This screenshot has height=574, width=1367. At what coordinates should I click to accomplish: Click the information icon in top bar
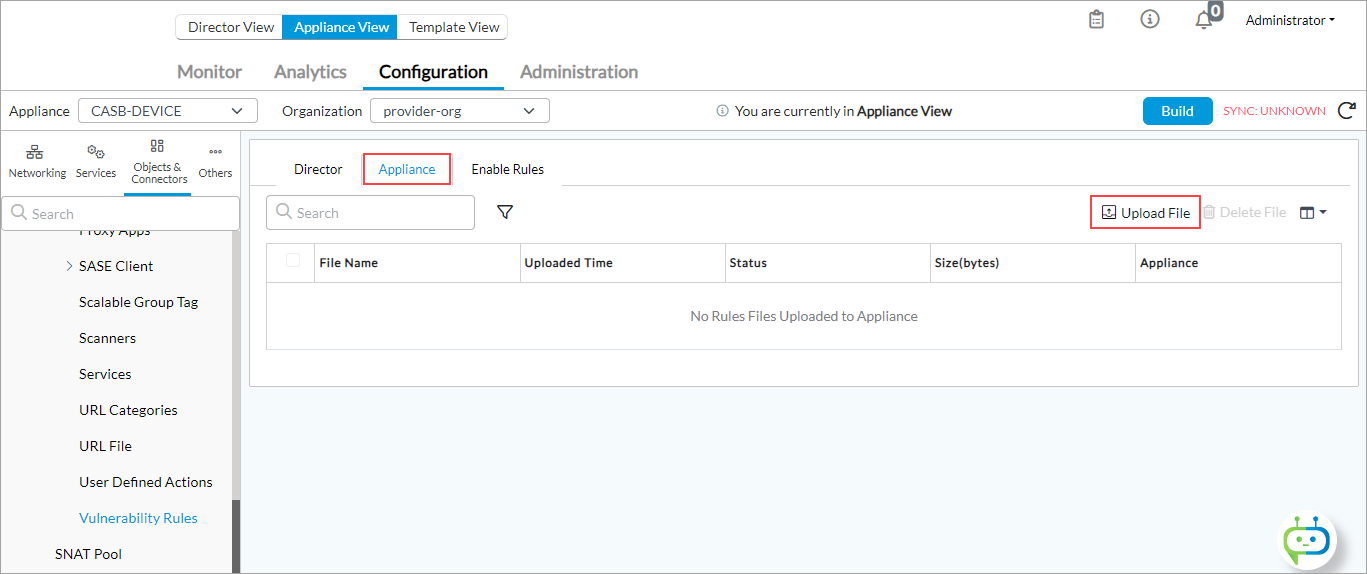pos(1150,20)
